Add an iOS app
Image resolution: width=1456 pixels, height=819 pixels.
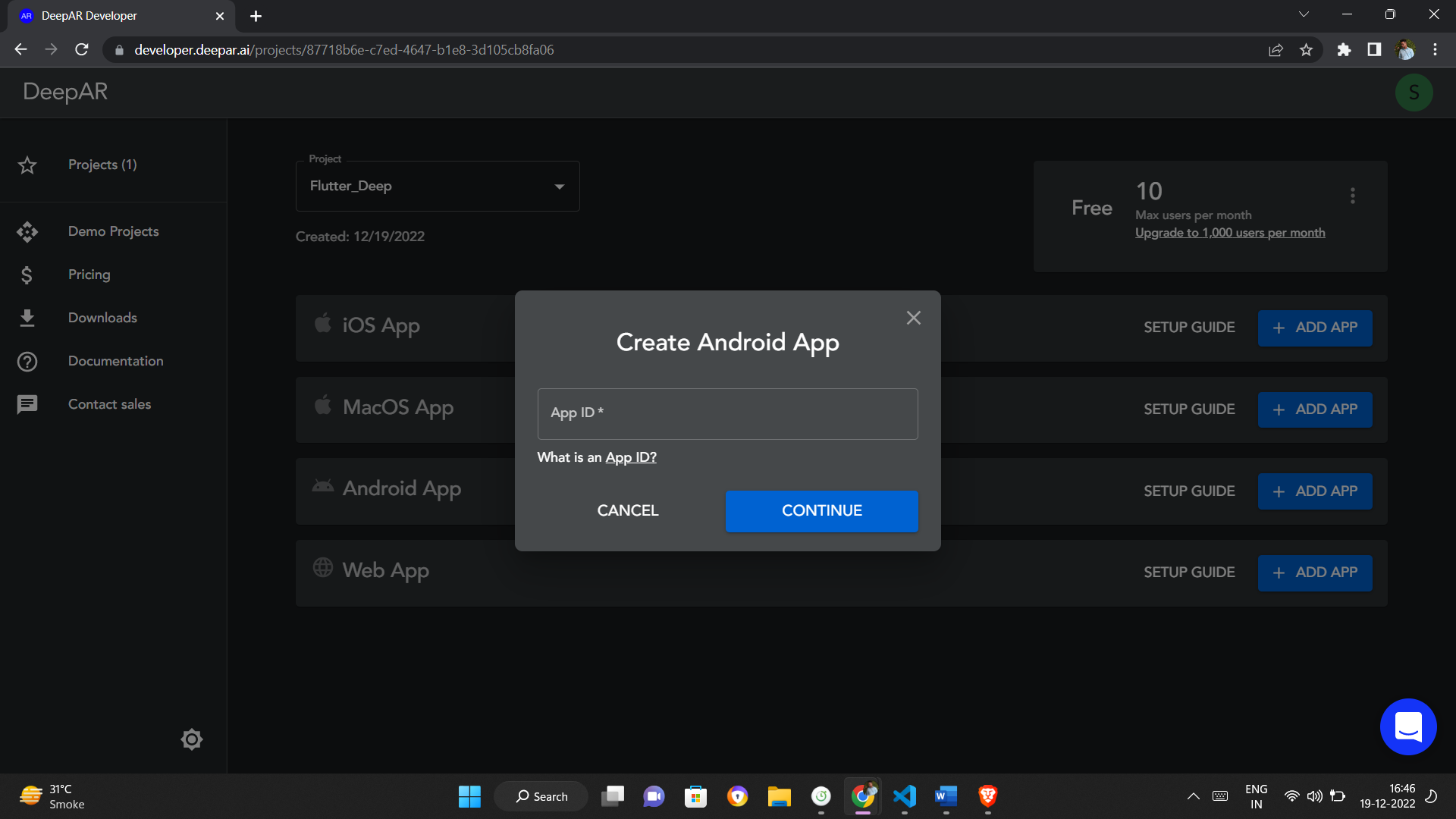pyautogui.click(x=1315, y=328)
